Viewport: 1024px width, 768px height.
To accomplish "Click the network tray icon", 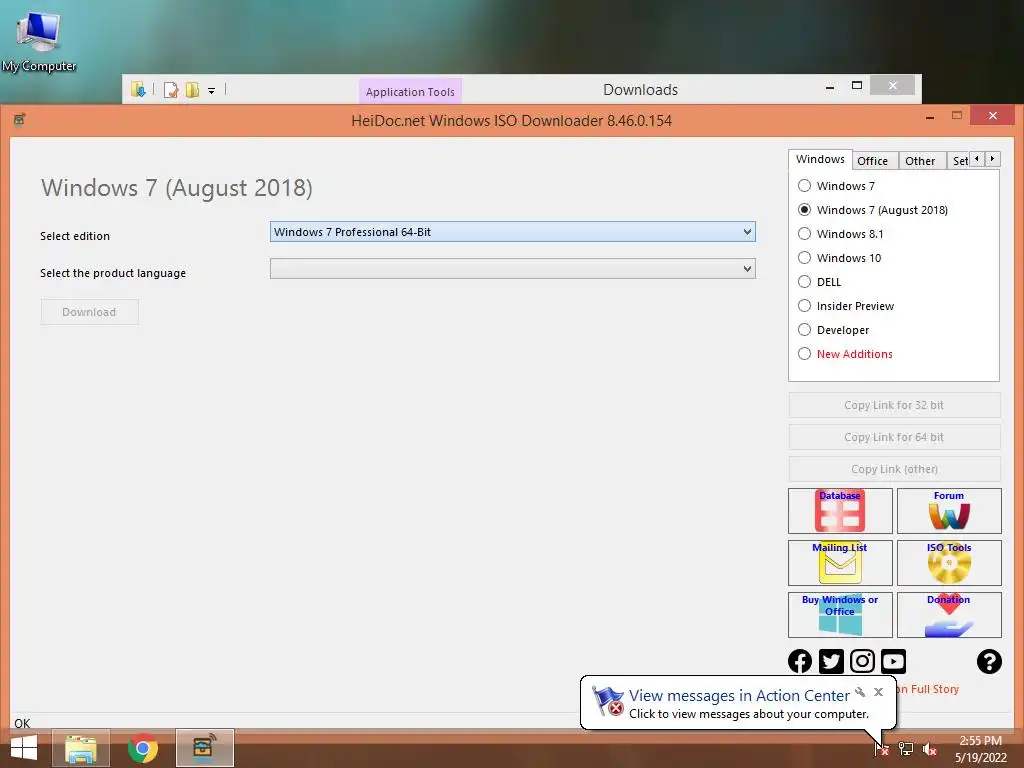I will [x=906, y=749].
